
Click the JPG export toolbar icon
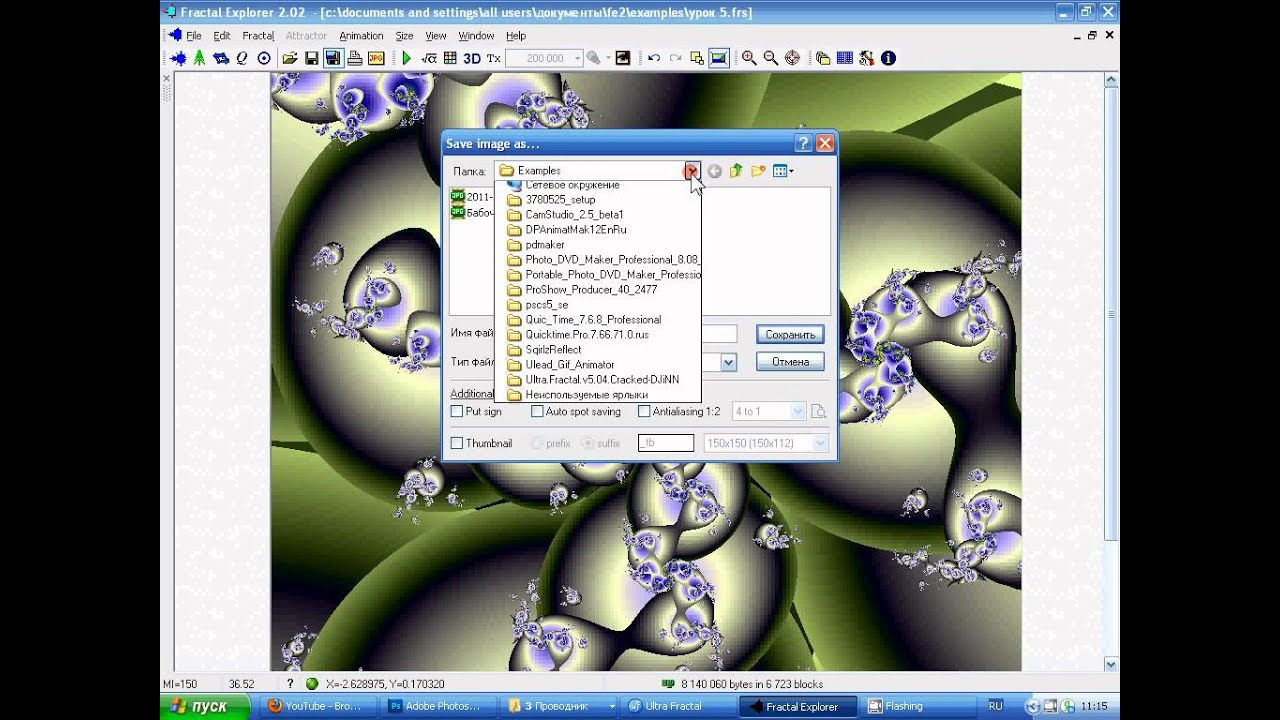click(376, 58)
